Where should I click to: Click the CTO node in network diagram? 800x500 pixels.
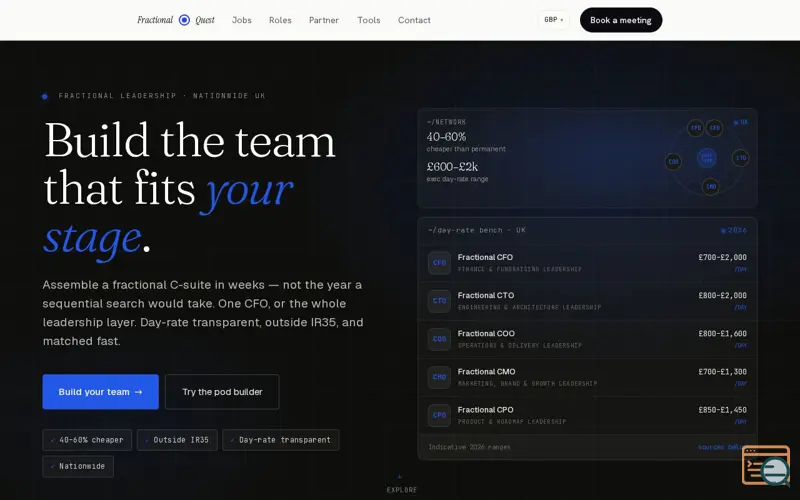tap(740, 158)
